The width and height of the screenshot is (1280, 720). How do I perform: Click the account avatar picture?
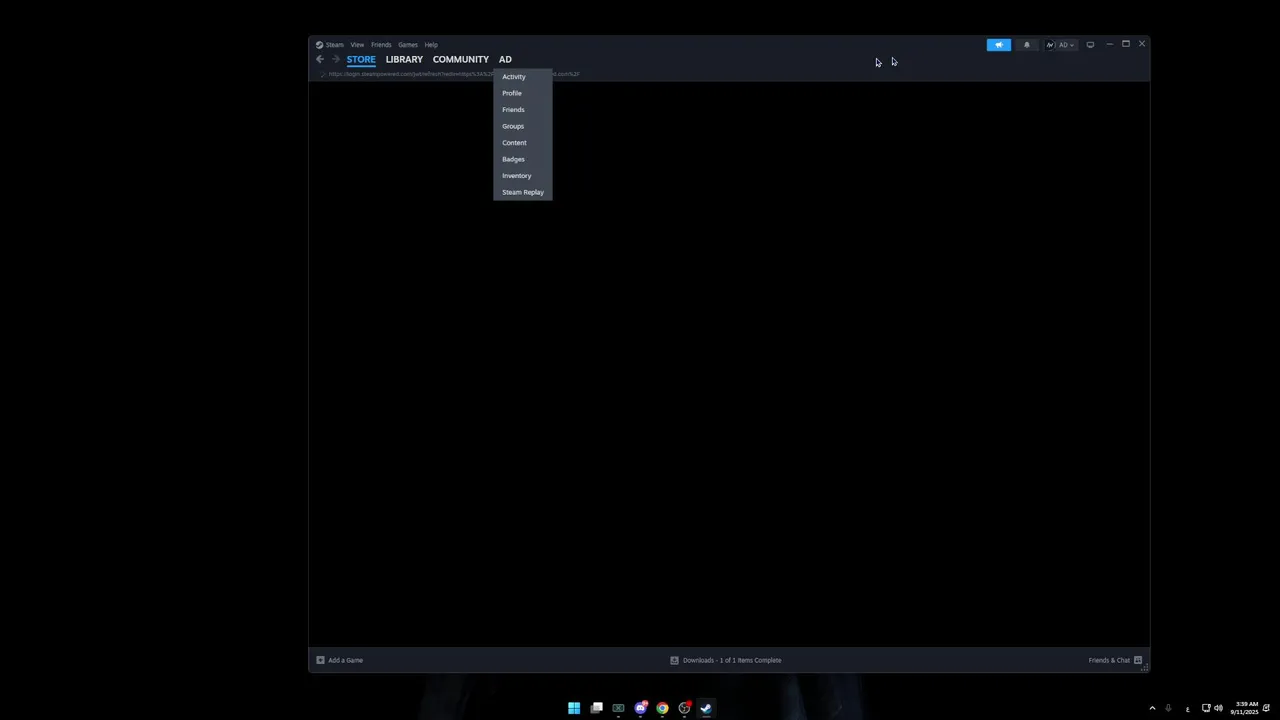tap(1050, 45)
